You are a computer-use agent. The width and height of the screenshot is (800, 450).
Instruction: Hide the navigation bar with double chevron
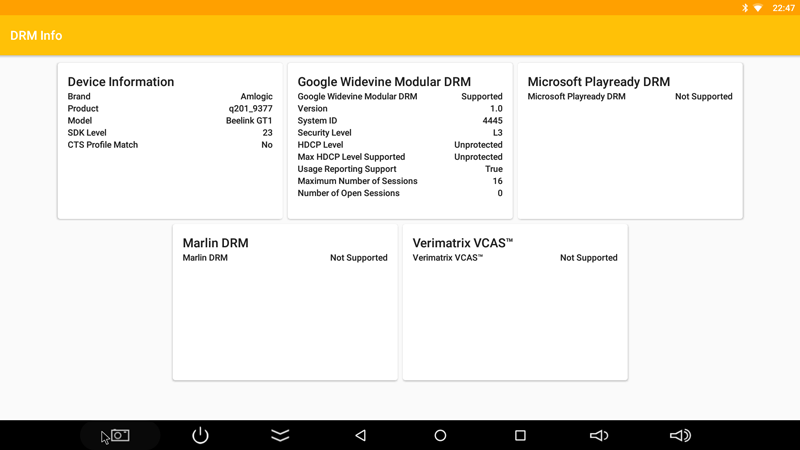point(280,435)
